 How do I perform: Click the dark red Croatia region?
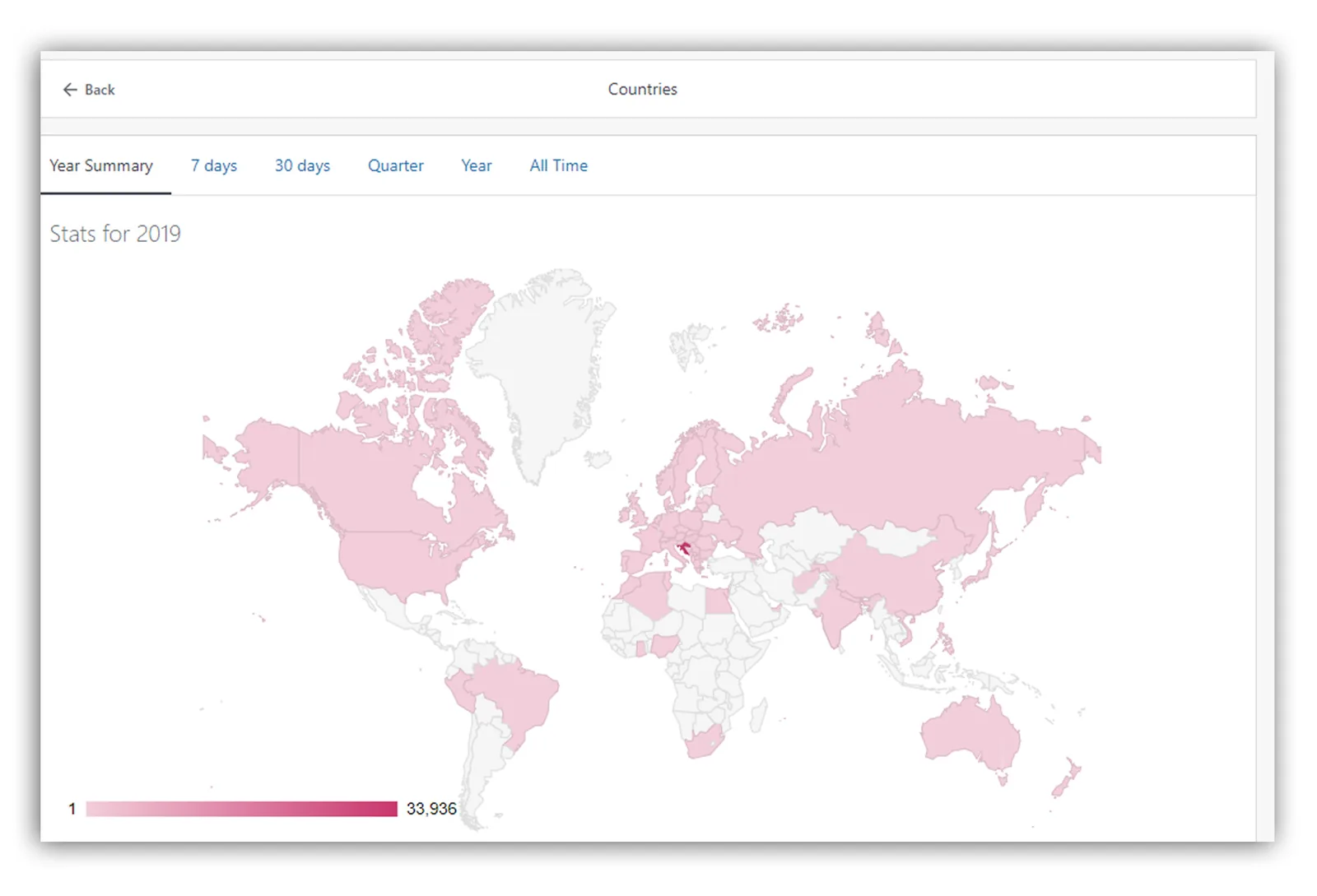point(683,547)
